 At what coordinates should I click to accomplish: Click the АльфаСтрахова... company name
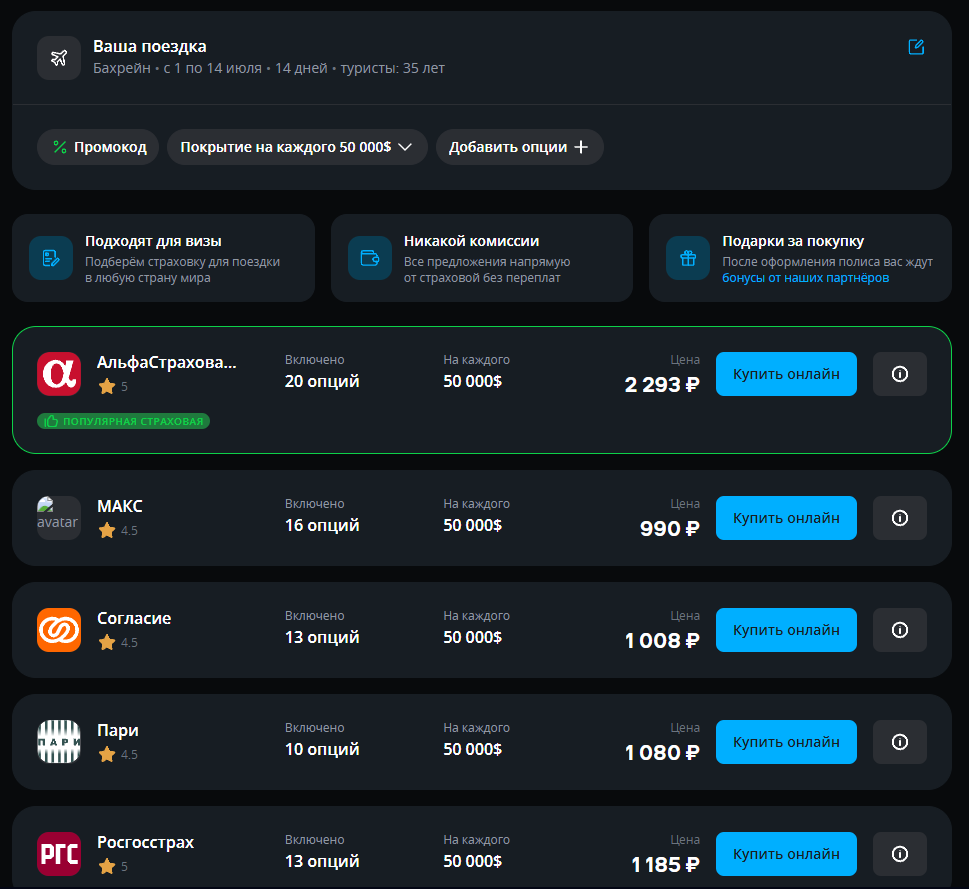[167, 363]
